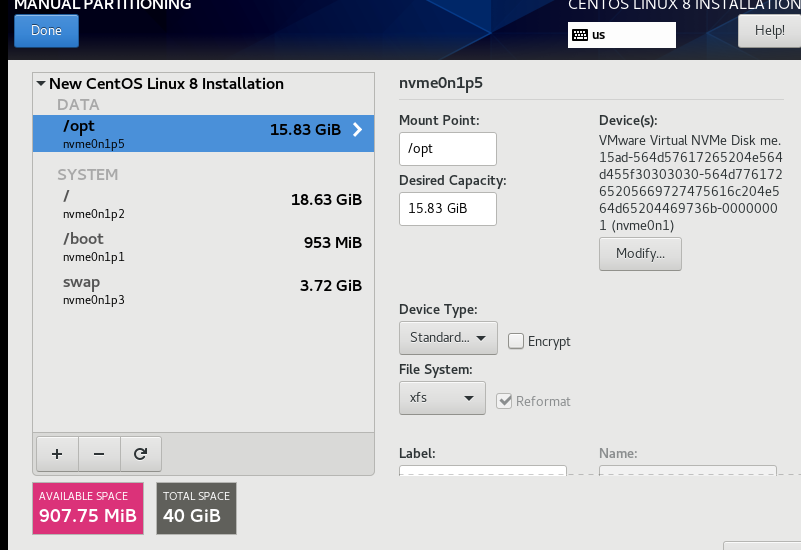Select the swap nvme0n1p3 partition
The width and height of the screenshot is (801, 550).
tap(203, 290)
